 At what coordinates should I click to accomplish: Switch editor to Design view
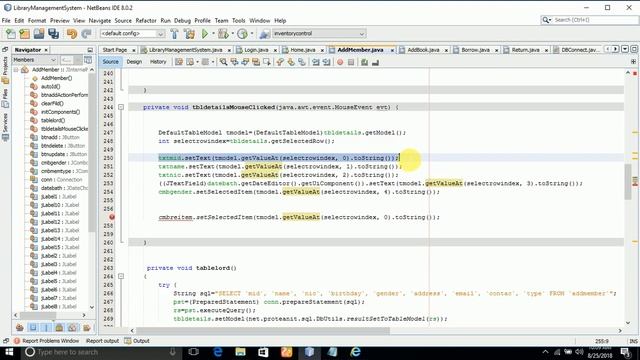click(x=134, y=62)
